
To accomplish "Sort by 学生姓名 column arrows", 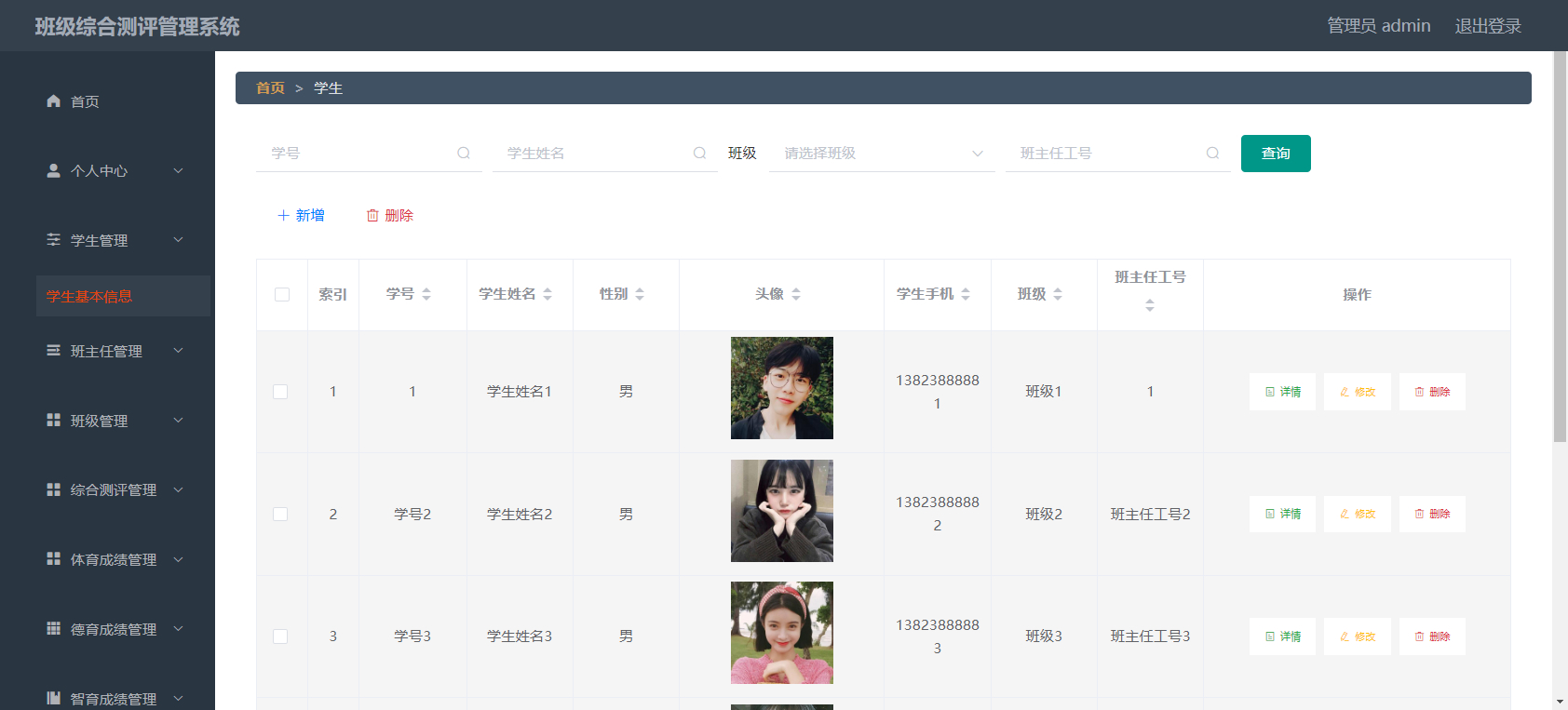I will [547, 294].
